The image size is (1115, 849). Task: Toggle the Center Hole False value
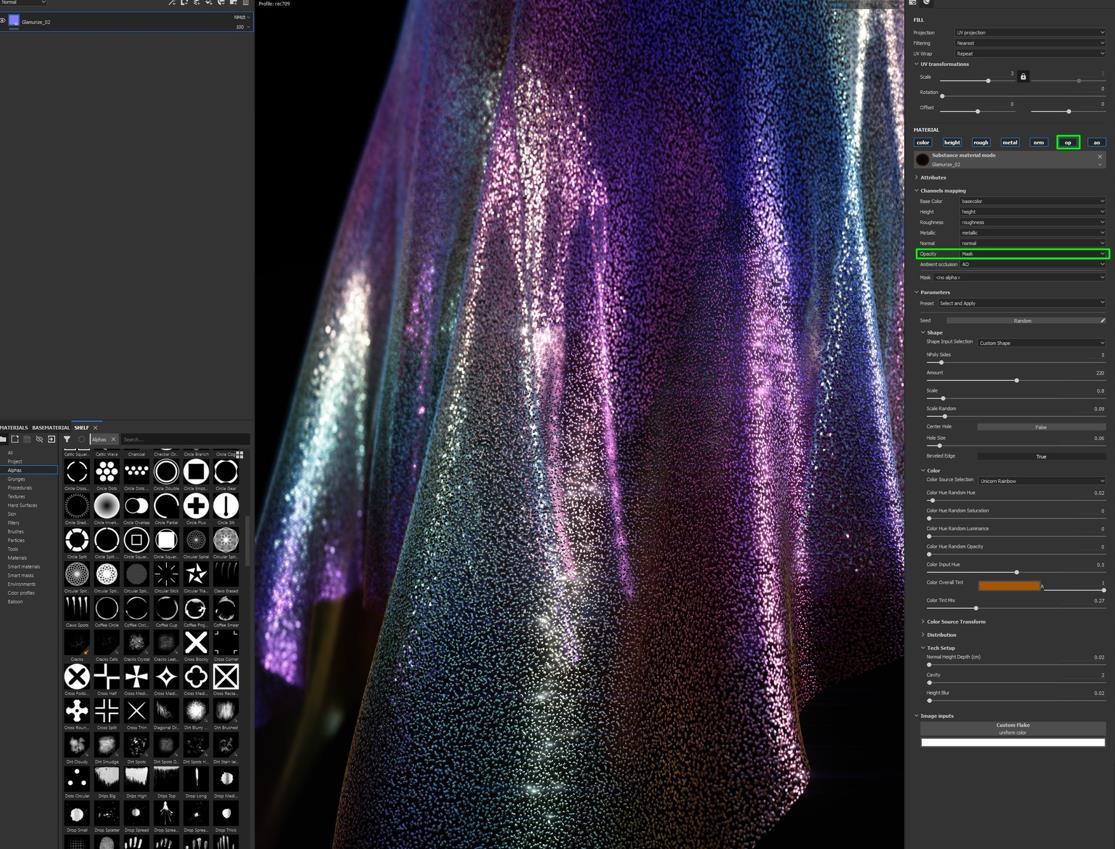[x=1040, y=427]
